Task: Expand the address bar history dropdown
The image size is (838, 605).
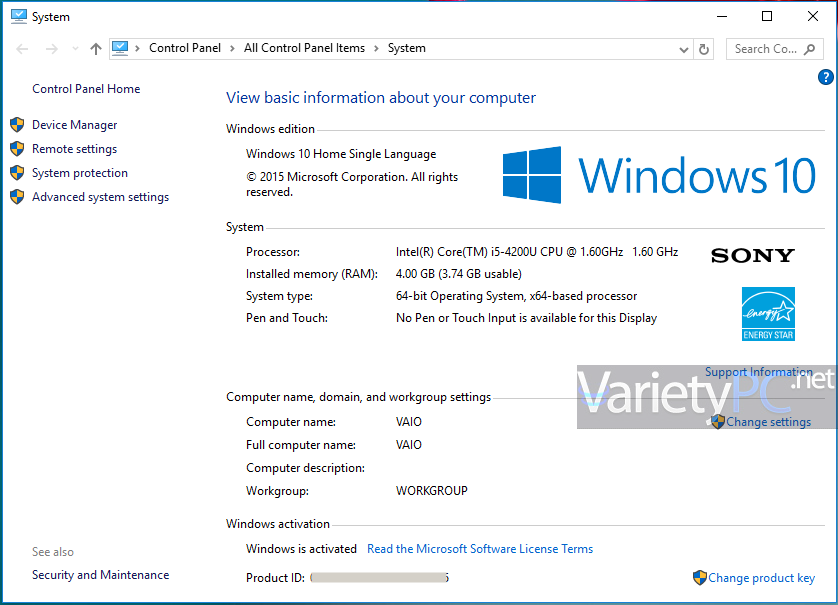Action: click(684, 49)
